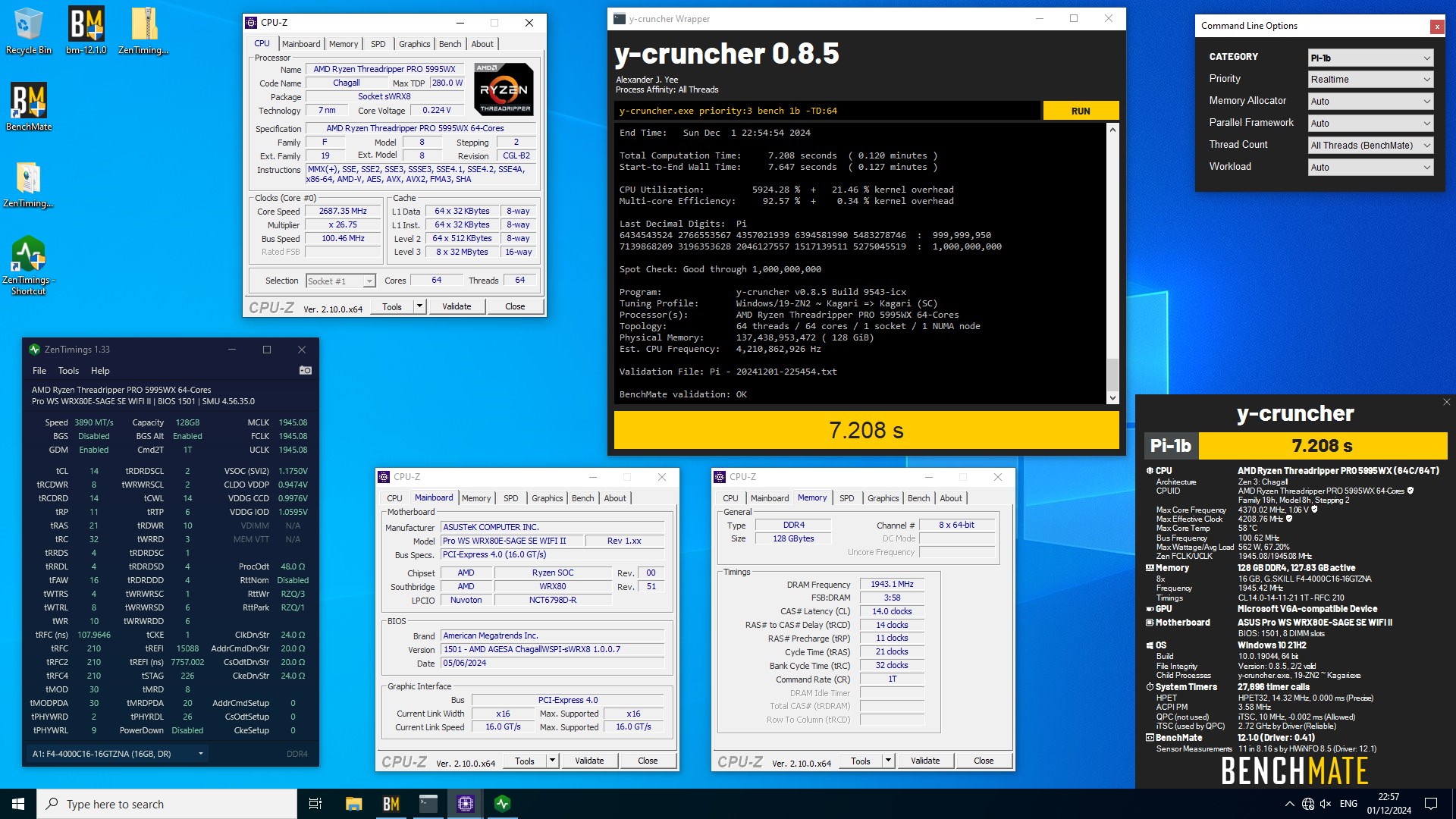
Task: Click Validate in top CPU-Z CPU window
Action: tap(457, 306)
